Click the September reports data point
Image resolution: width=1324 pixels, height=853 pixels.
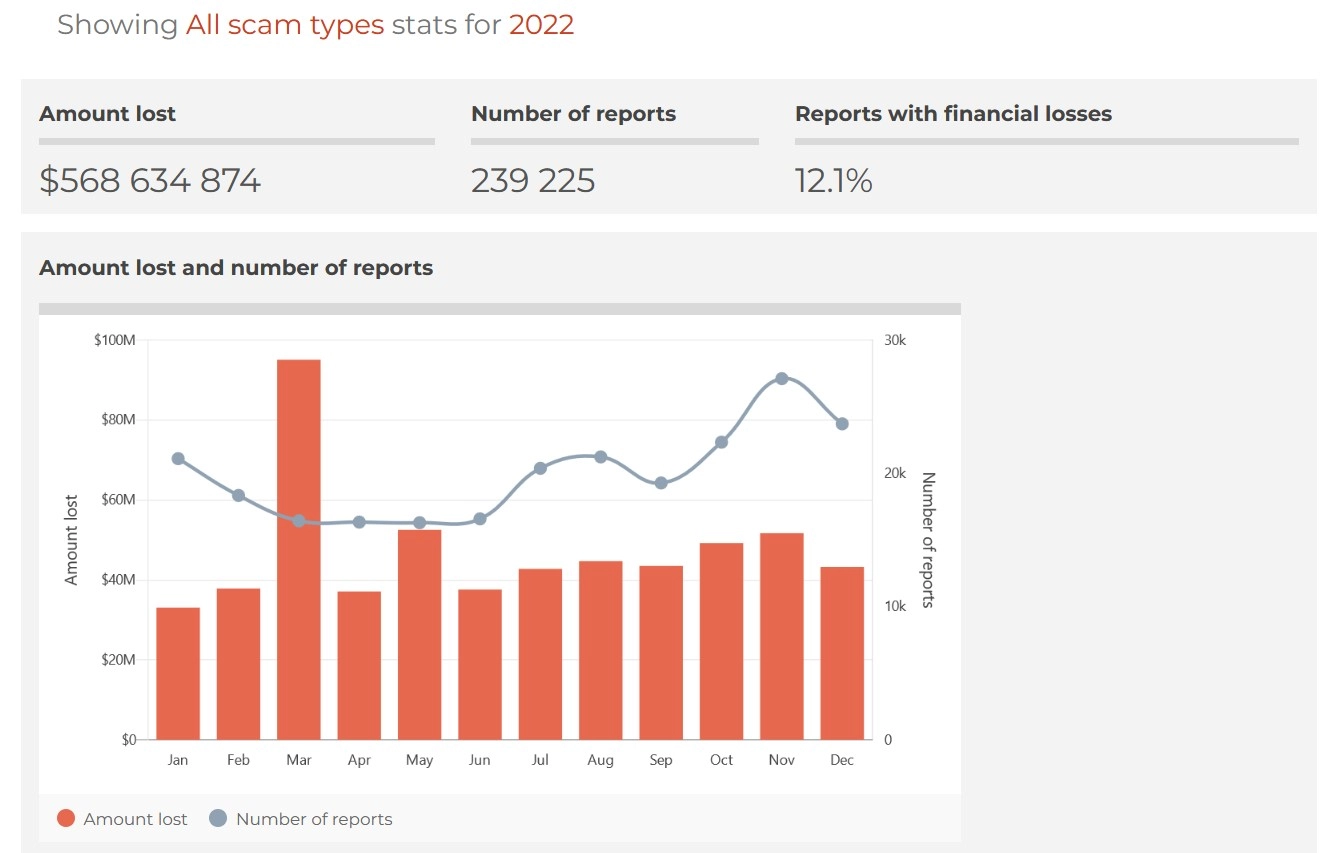click(x=661, y=483)
